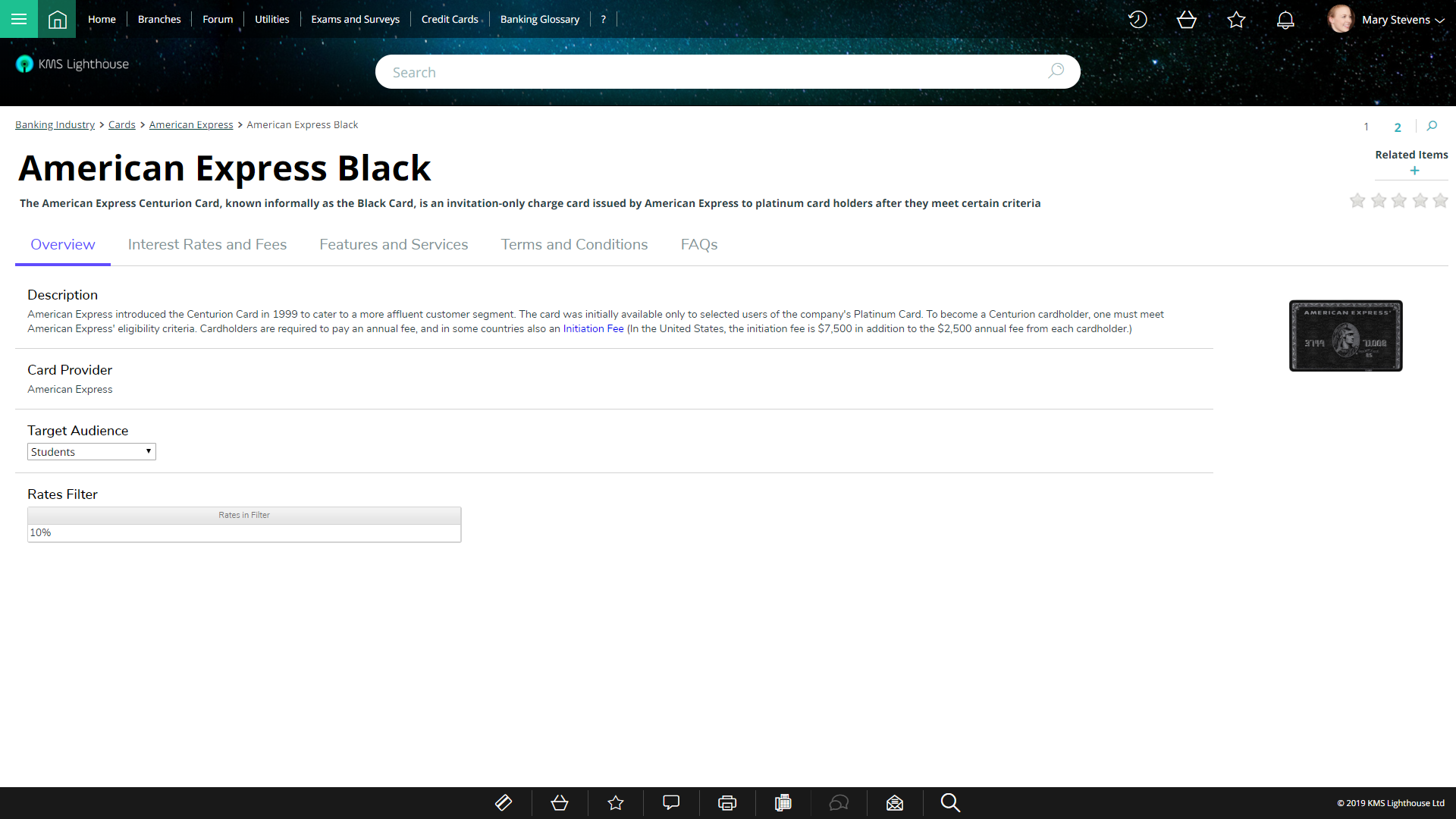1456x819 pixels.
Task: Click the fax icon in bottom toolbar
Action: (x=783, y=802)
